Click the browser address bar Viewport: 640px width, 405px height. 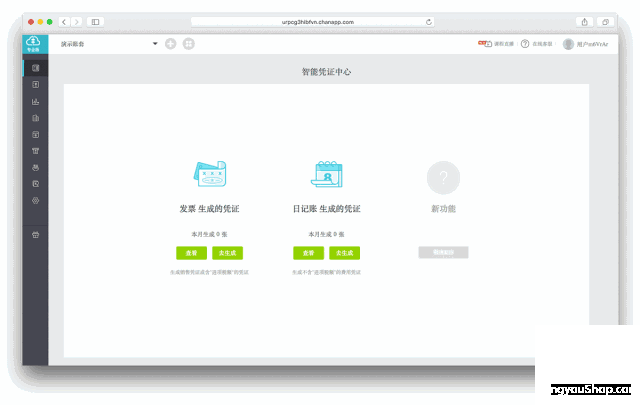(312, 22)
